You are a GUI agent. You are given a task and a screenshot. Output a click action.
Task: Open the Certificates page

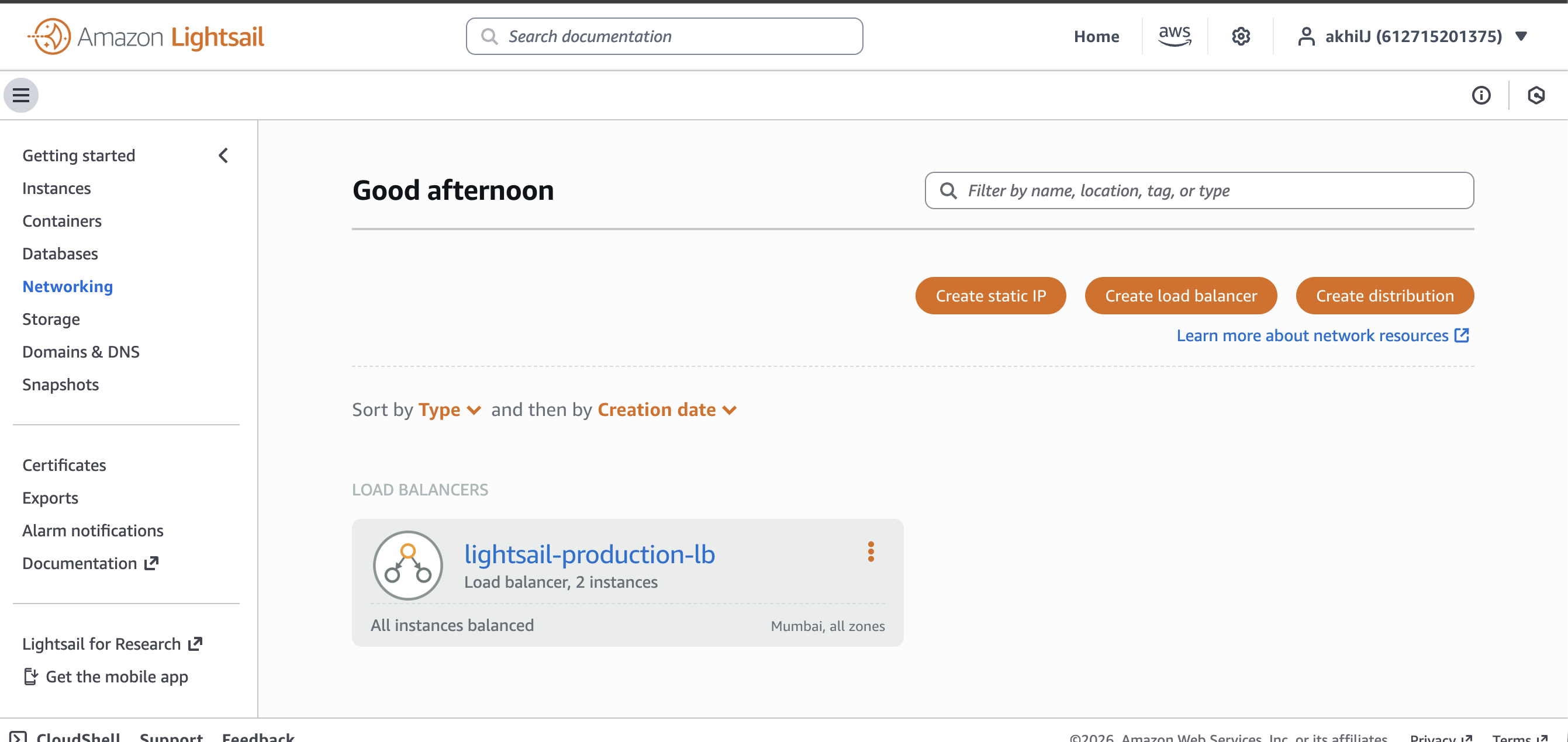tap(64, 465)
